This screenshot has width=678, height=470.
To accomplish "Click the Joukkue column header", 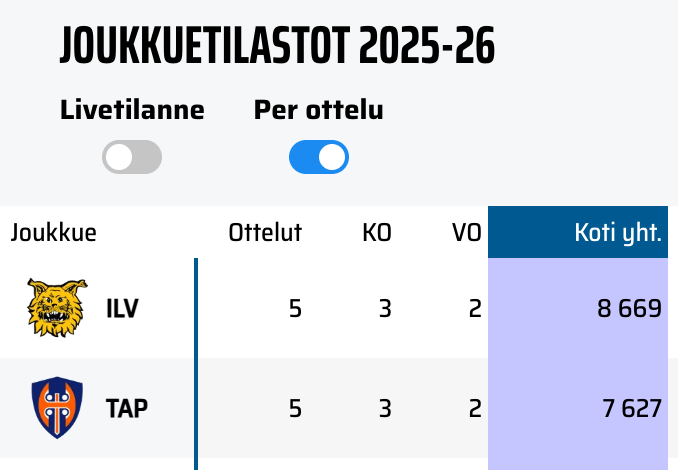I will point(54,234).
